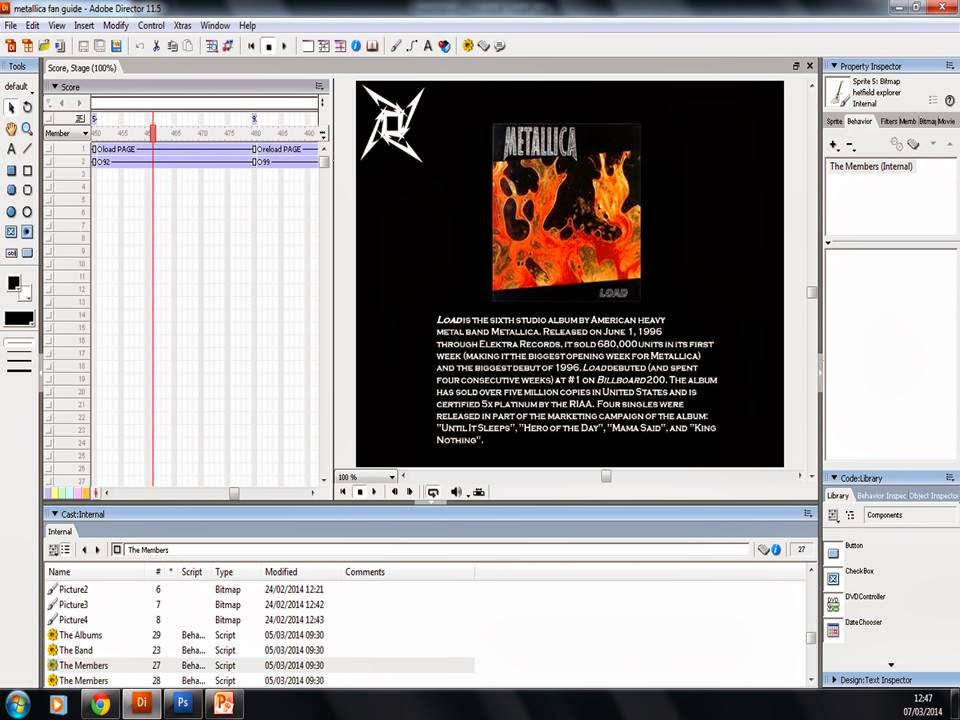Select the Magnifying Glass tool

click(x=28, y=129)
